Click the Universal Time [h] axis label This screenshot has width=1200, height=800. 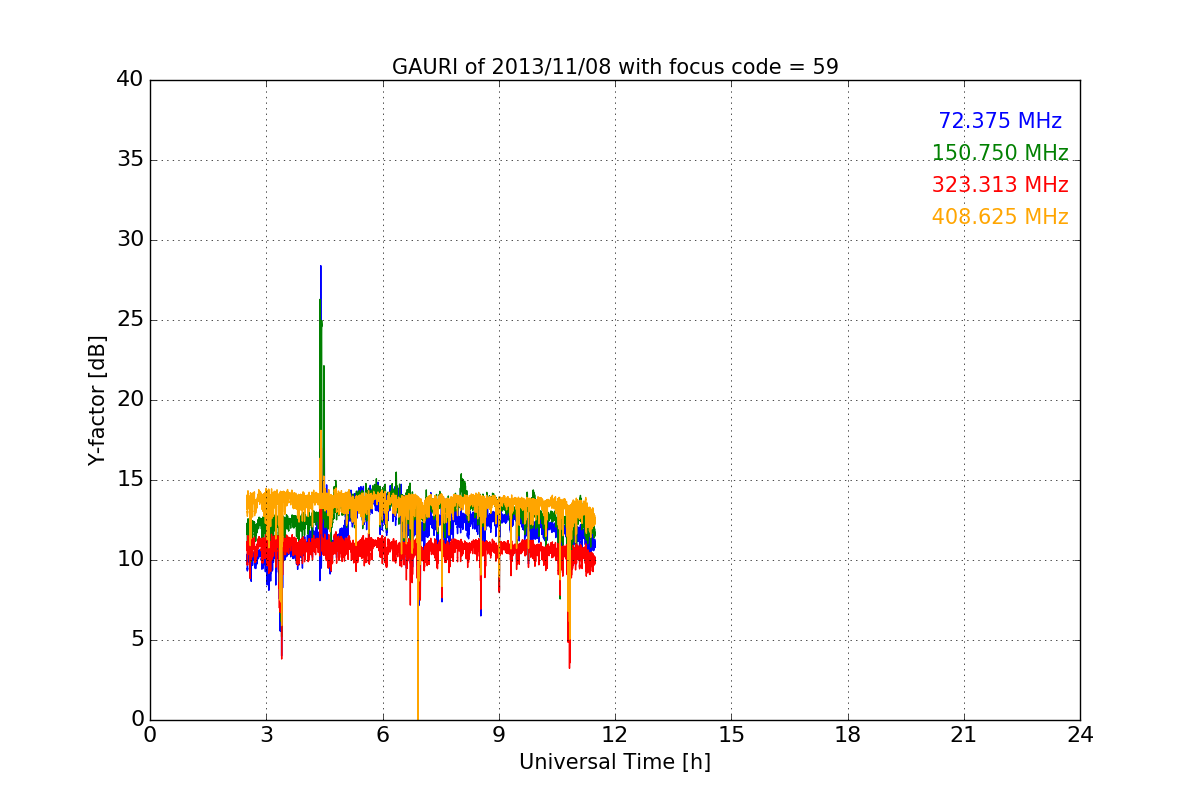(615, 762)
